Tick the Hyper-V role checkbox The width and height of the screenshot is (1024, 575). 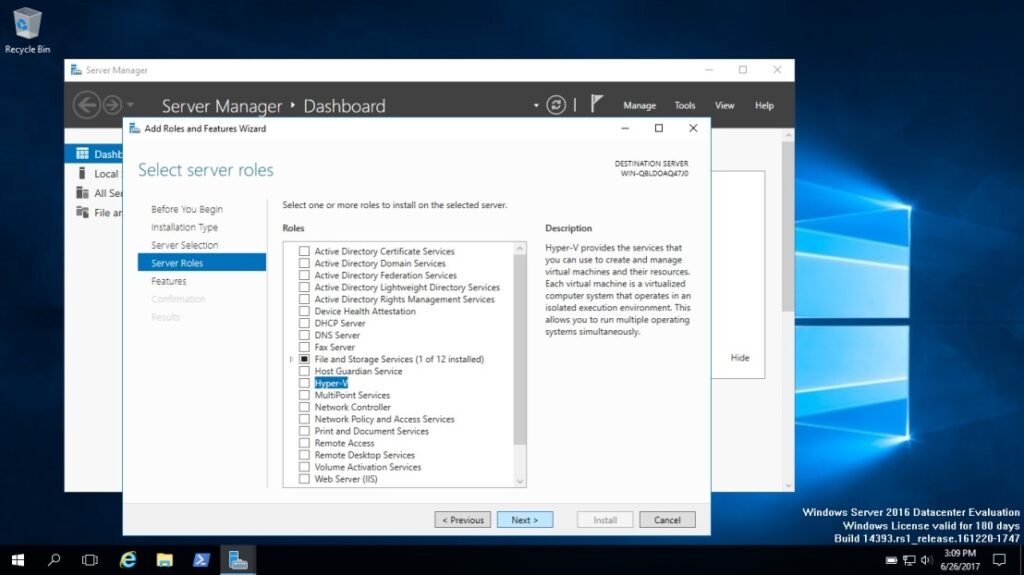(304, 383)
